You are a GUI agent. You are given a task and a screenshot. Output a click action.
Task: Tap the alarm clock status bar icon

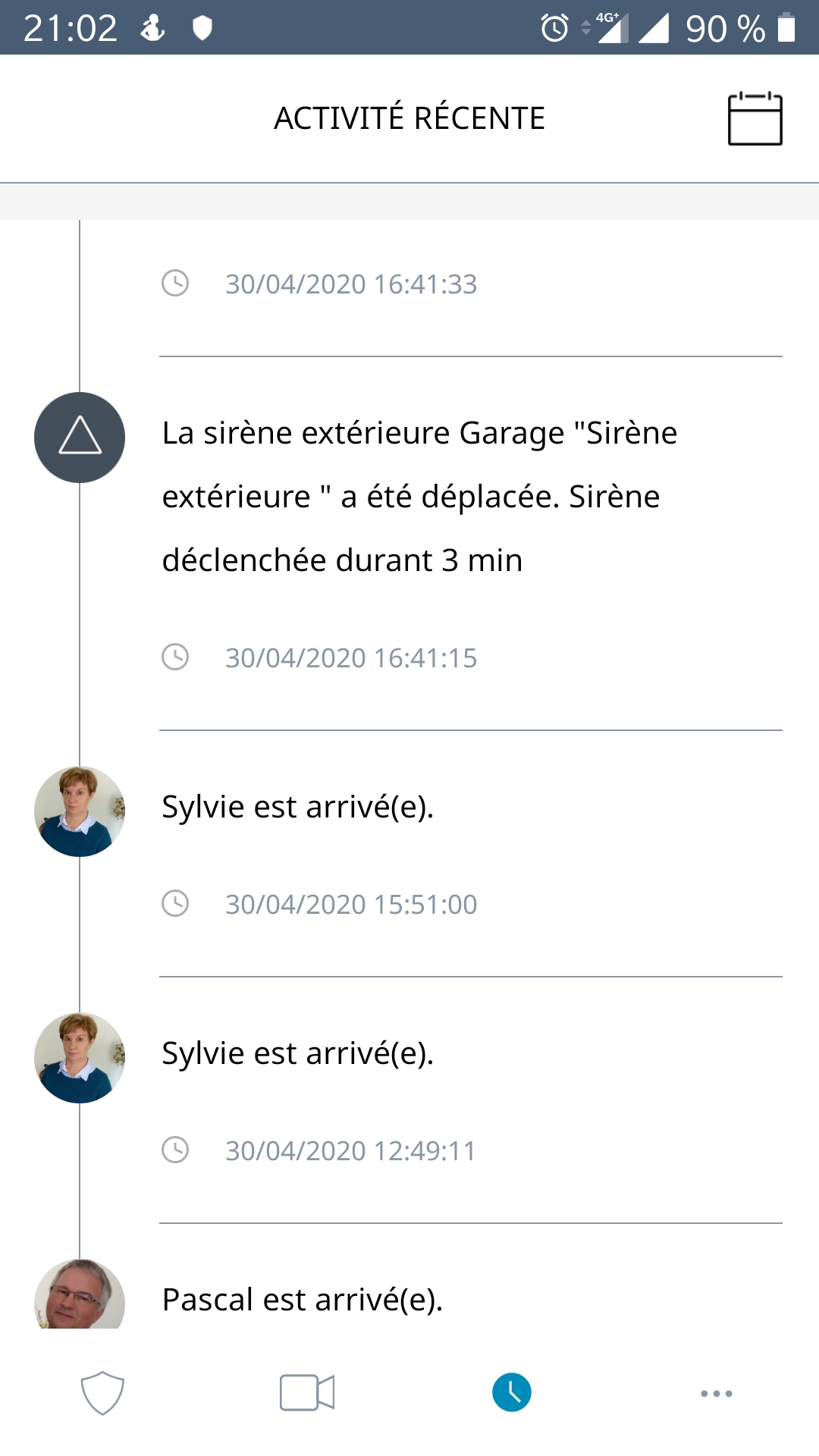(x=554, y=28)
